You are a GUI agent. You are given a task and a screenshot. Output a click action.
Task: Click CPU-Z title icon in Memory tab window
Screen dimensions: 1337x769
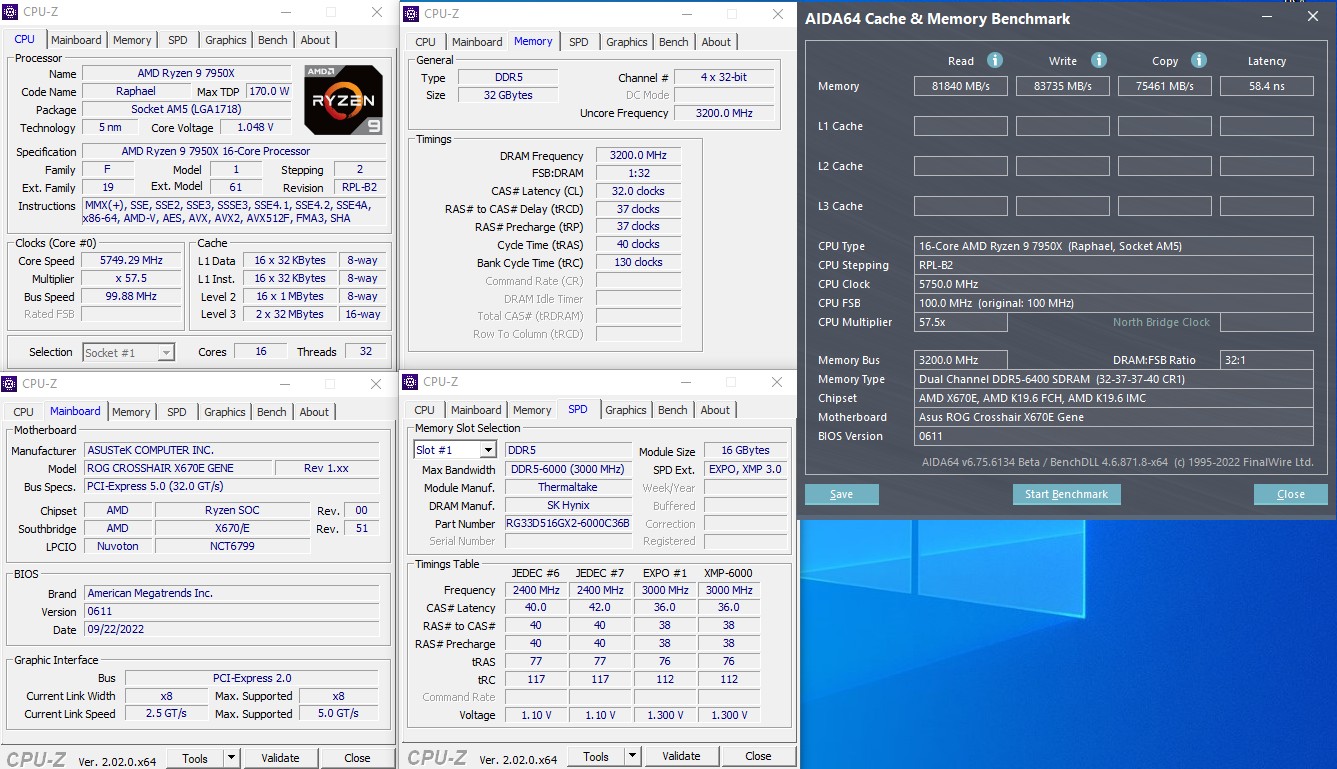click(x=412, y=14)
